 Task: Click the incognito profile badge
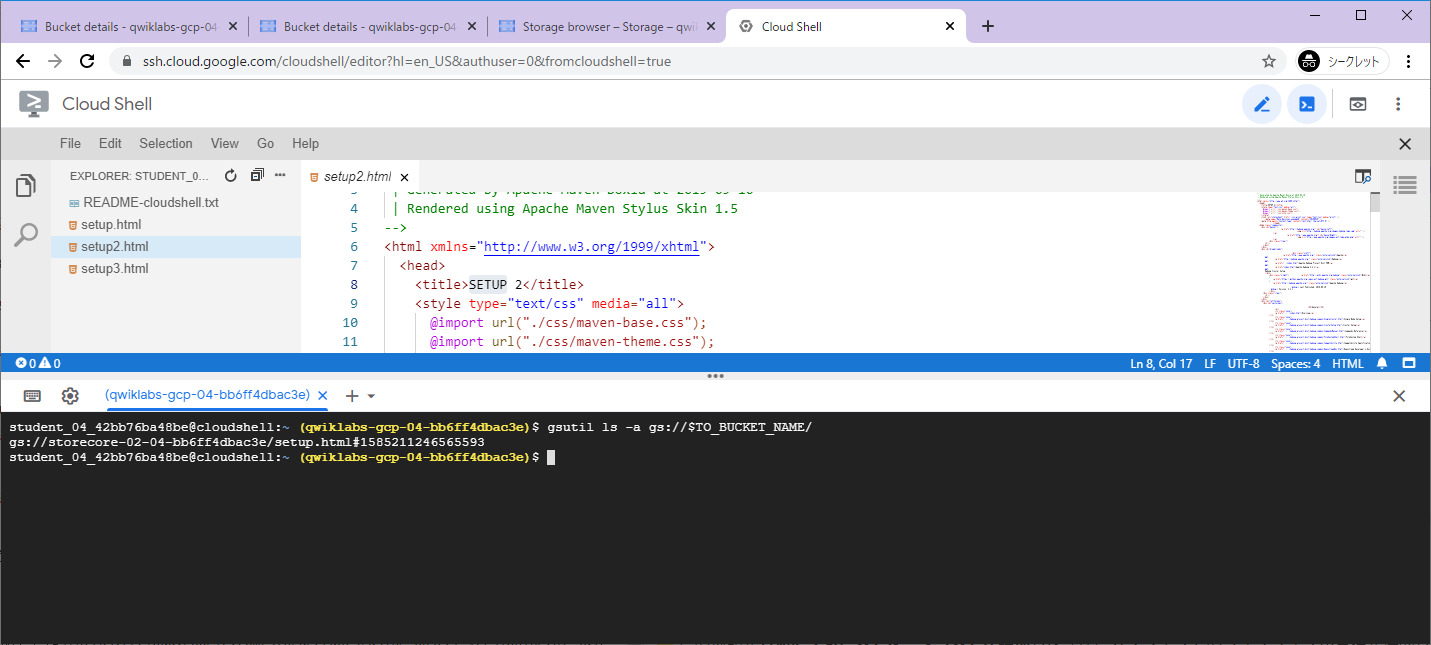click(1343, 61)
